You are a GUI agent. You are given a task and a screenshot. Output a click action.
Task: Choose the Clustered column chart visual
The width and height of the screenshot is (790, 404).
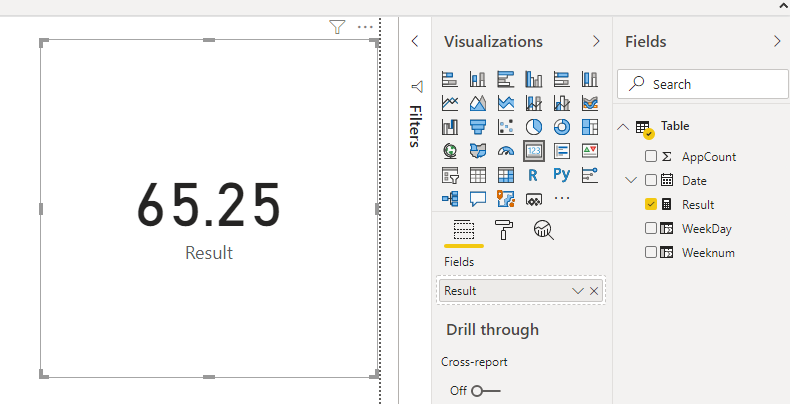click(534, 79)
